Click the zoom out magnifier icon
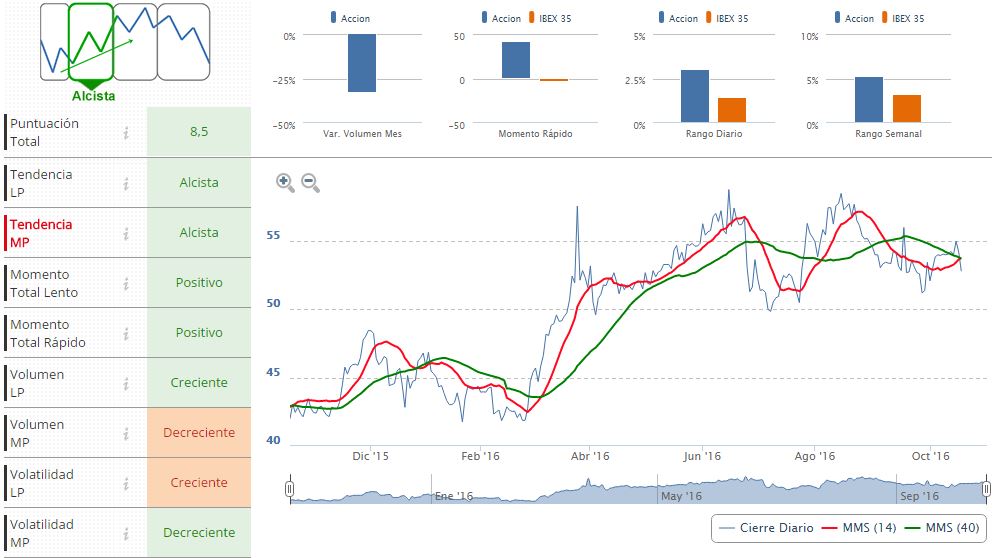The height and width of the screenshot is (558, 996). (310, 182)
